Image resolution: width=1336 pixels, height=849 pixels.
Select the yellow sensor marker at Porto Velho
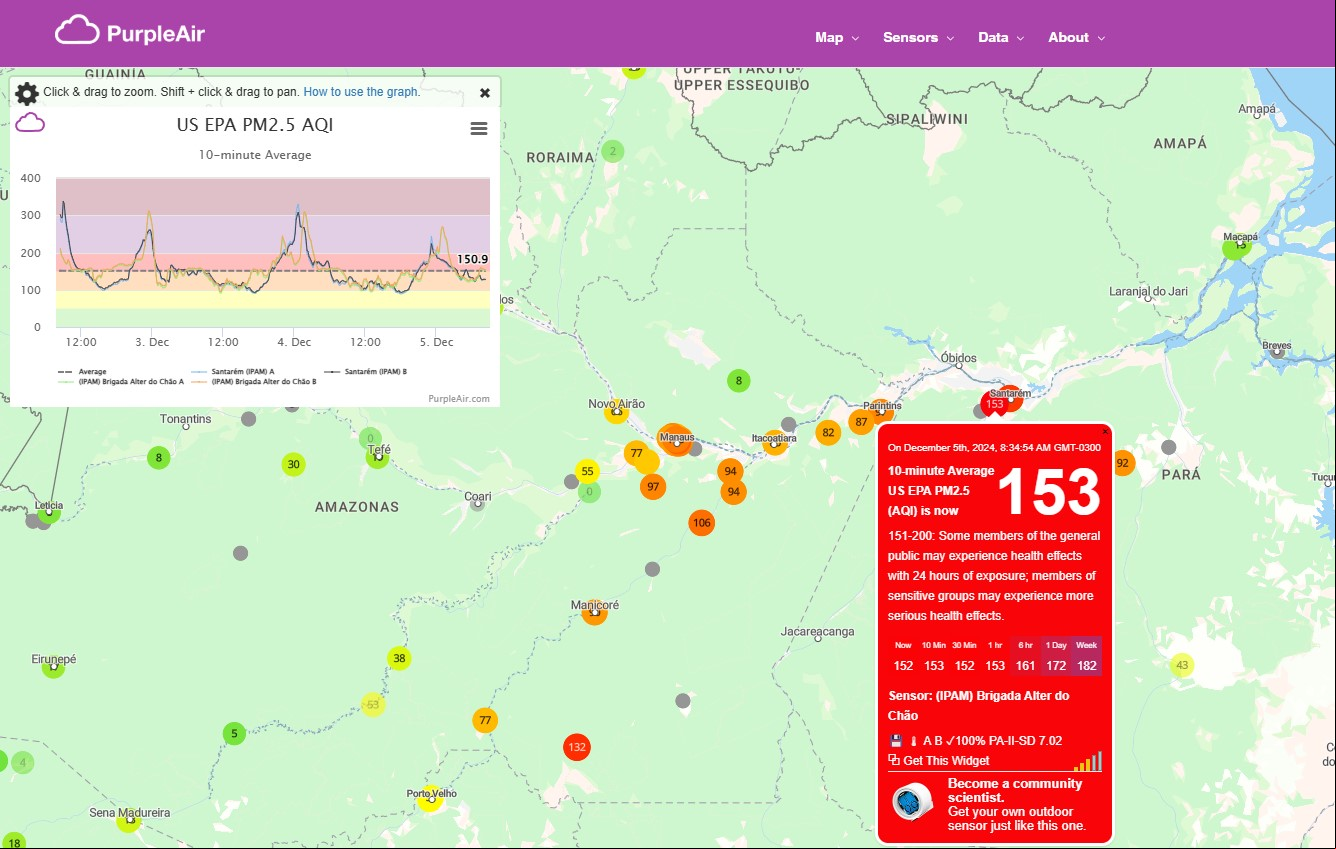click(x=430, y=800)
